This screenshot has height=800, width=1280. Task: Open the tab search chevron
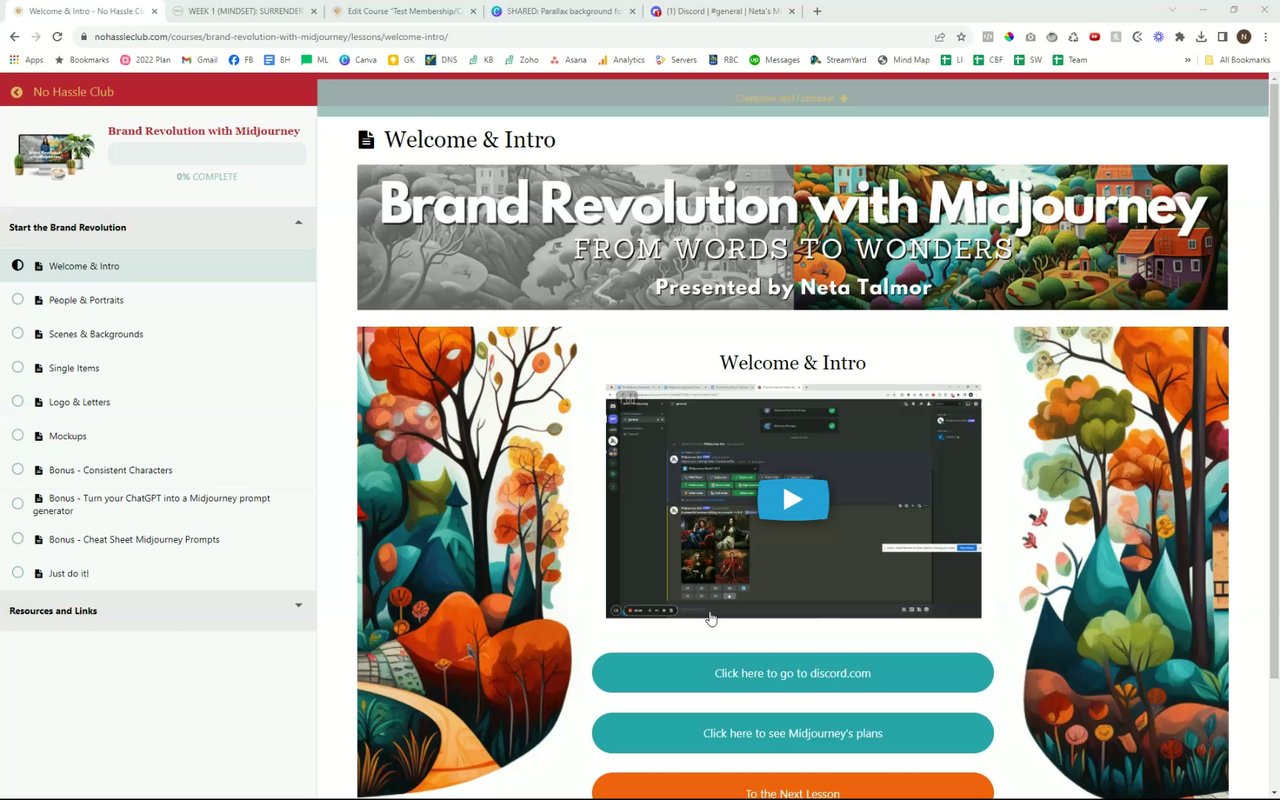click(1173, 10)
